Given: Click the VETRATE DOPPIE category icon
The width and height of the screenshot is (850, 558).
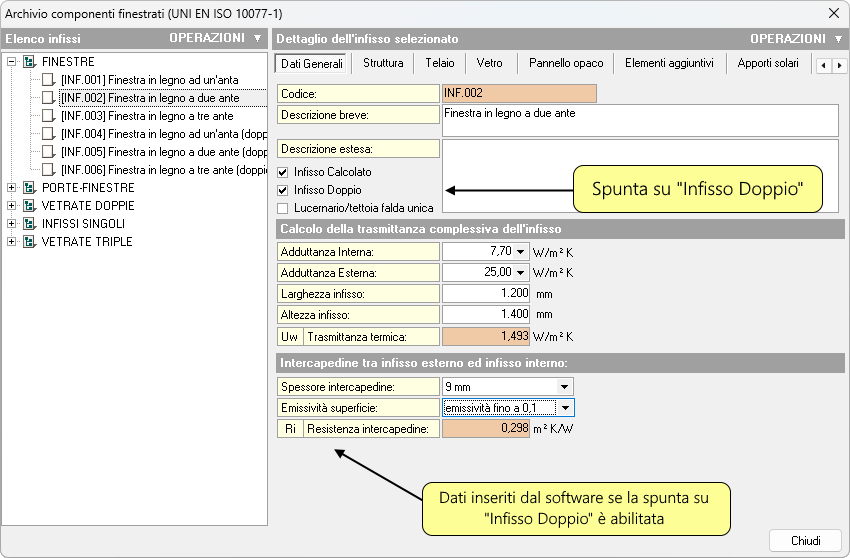Looking at the screenshot, I should (29, 206).
